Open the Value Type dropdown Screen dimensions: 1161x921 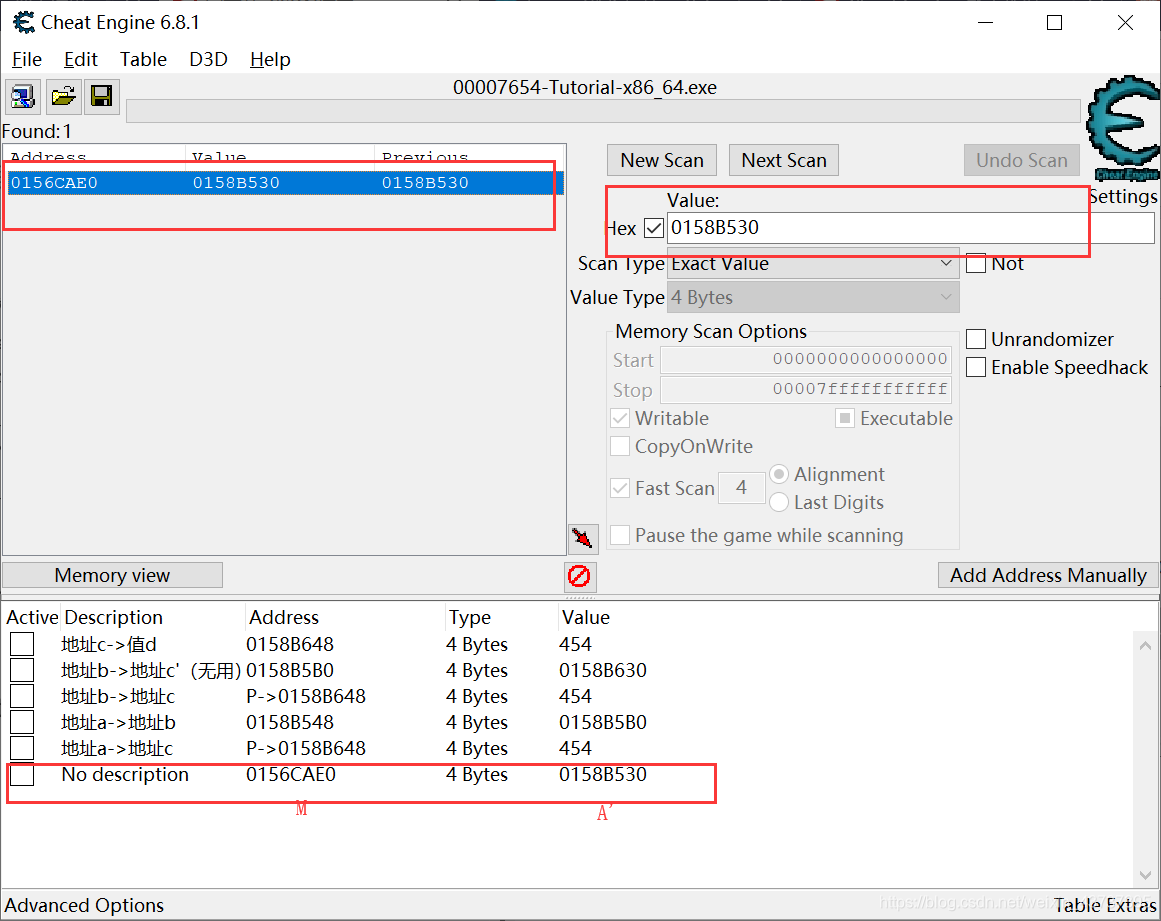(x=813, y=298)
